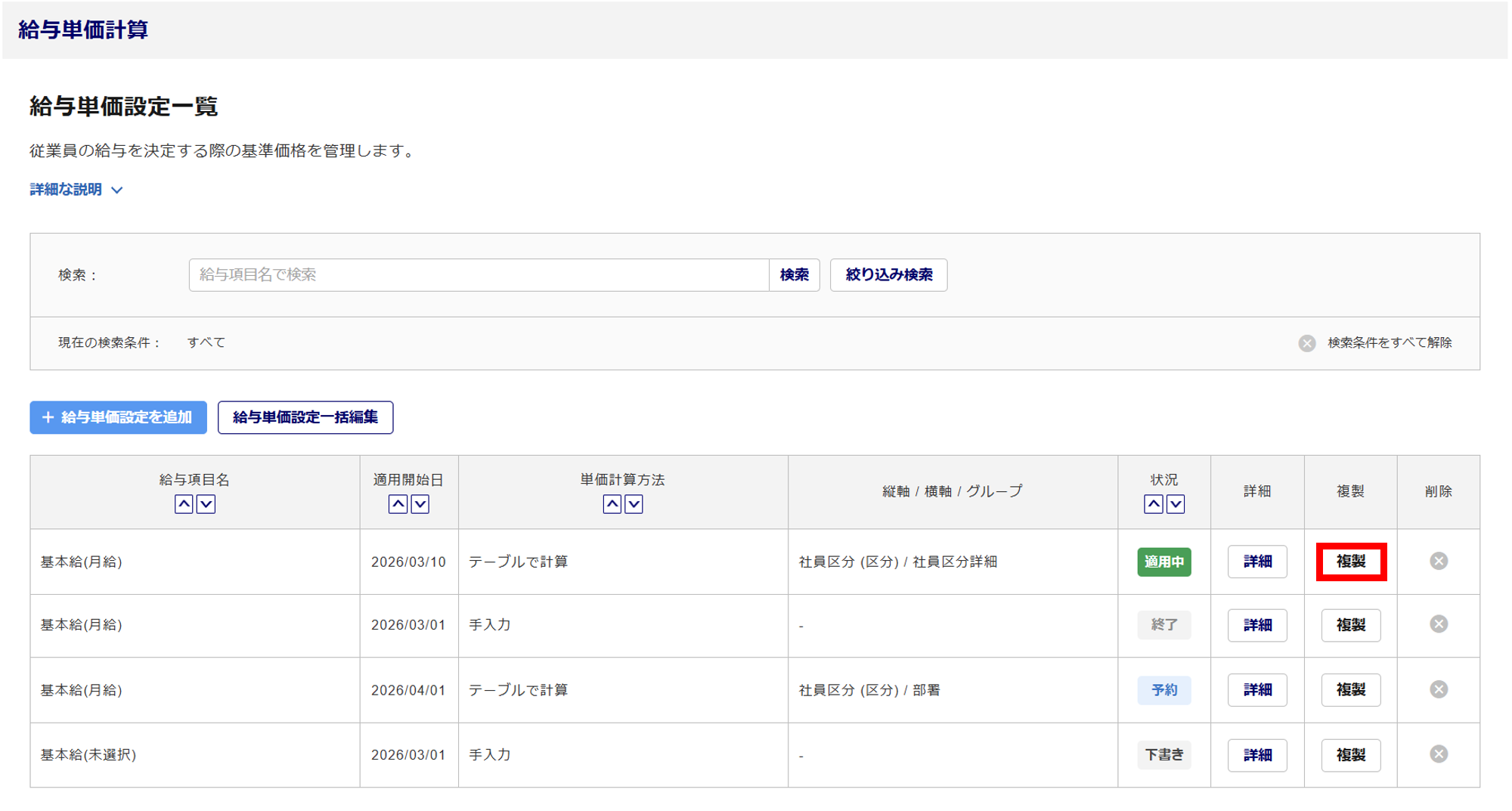Open details of the 予約 row
The height and width of the screenshot is (811, 1512).
[x=1257, y=690]
